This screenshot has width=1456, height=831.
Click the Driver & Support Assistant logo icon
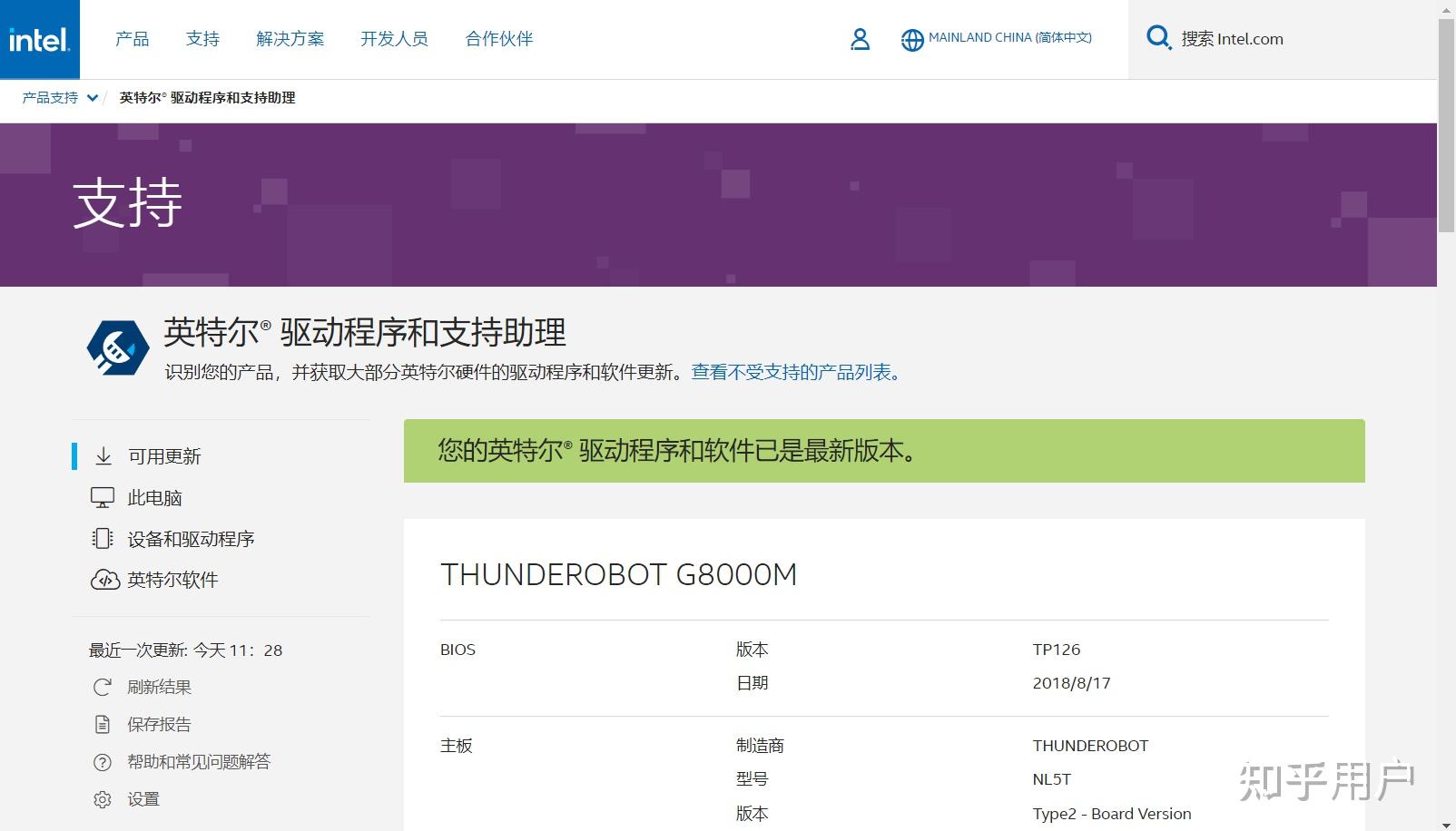118,347
